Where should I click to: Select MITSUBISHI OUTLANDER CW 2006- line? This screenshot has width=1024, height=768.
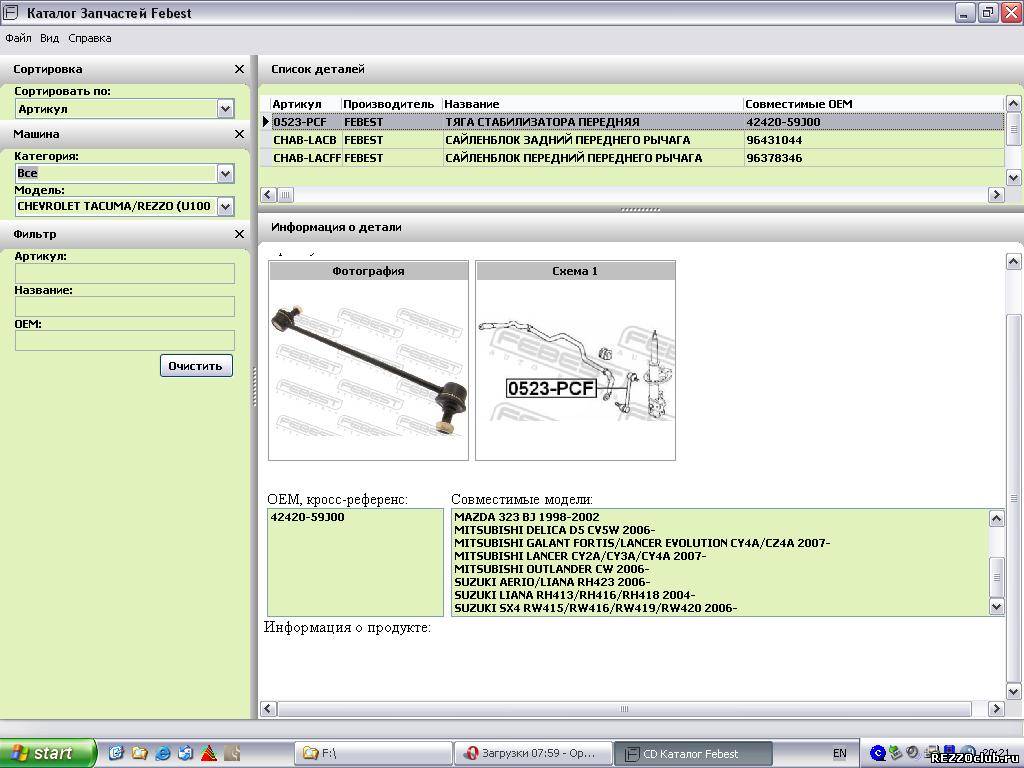tap(551, 569)
